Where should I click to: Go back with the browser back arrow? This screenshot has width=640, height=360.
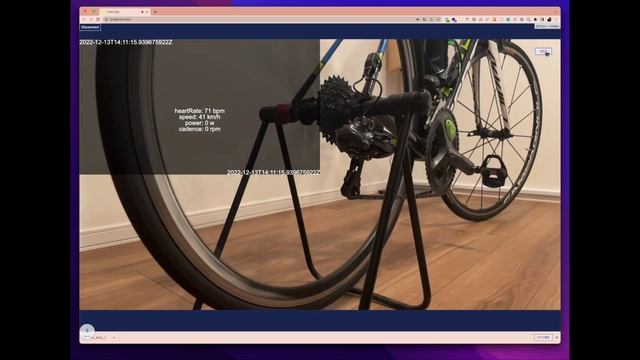click(x=84, y=19)
